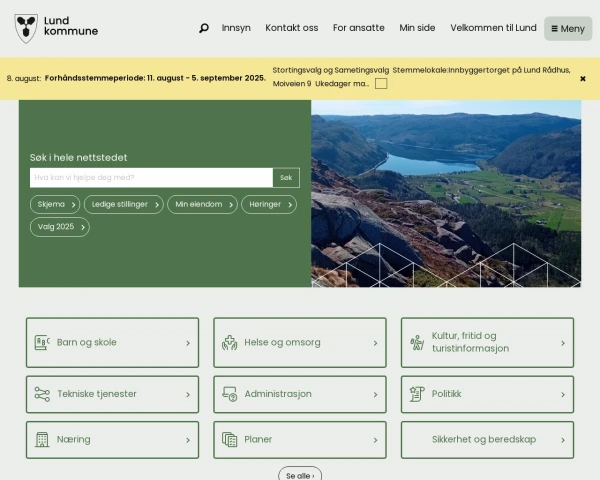Expand the Sikkerhet og beredskap chevron
The height and width of the screenshot is (480, 600).
click(x=562, y=439)
